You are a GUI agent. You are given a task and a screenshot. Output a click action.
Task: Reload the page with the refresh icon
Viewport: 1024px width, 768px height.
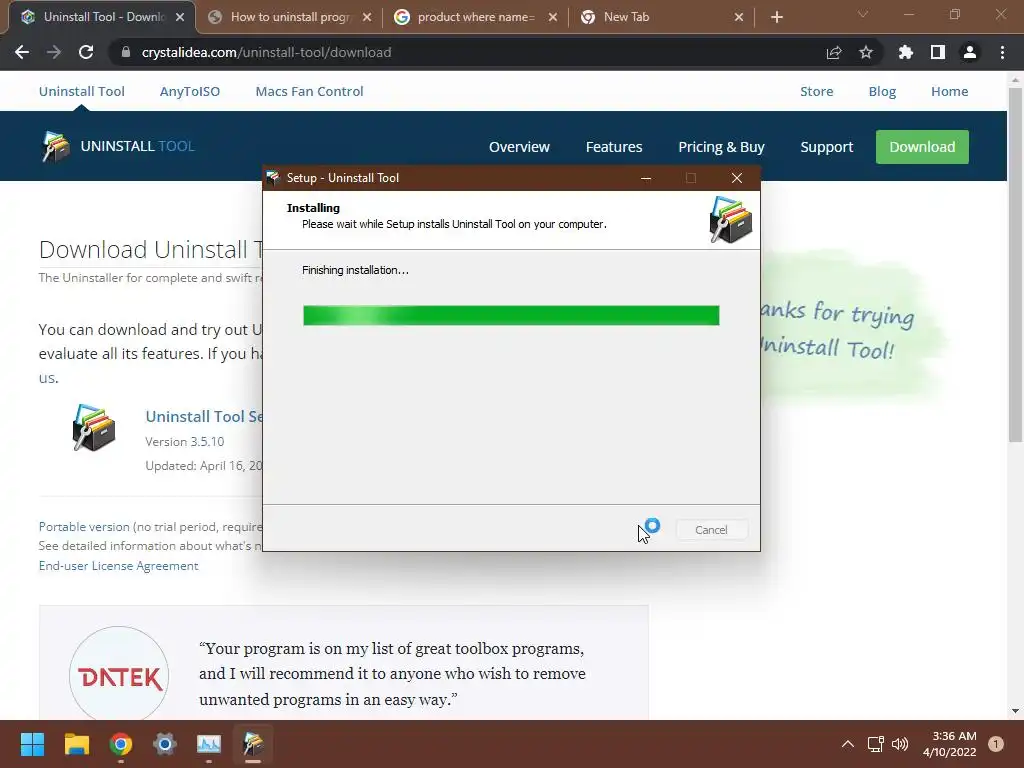(86, 52)
